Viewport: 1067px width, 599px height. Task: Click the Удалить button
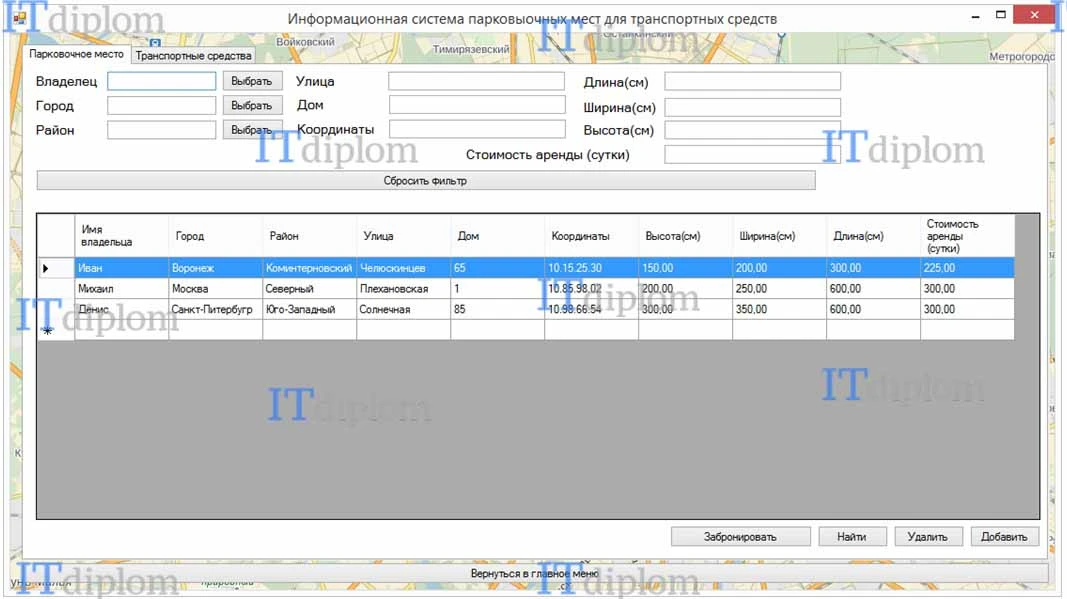pyautogui.click(x=928, y=537)
